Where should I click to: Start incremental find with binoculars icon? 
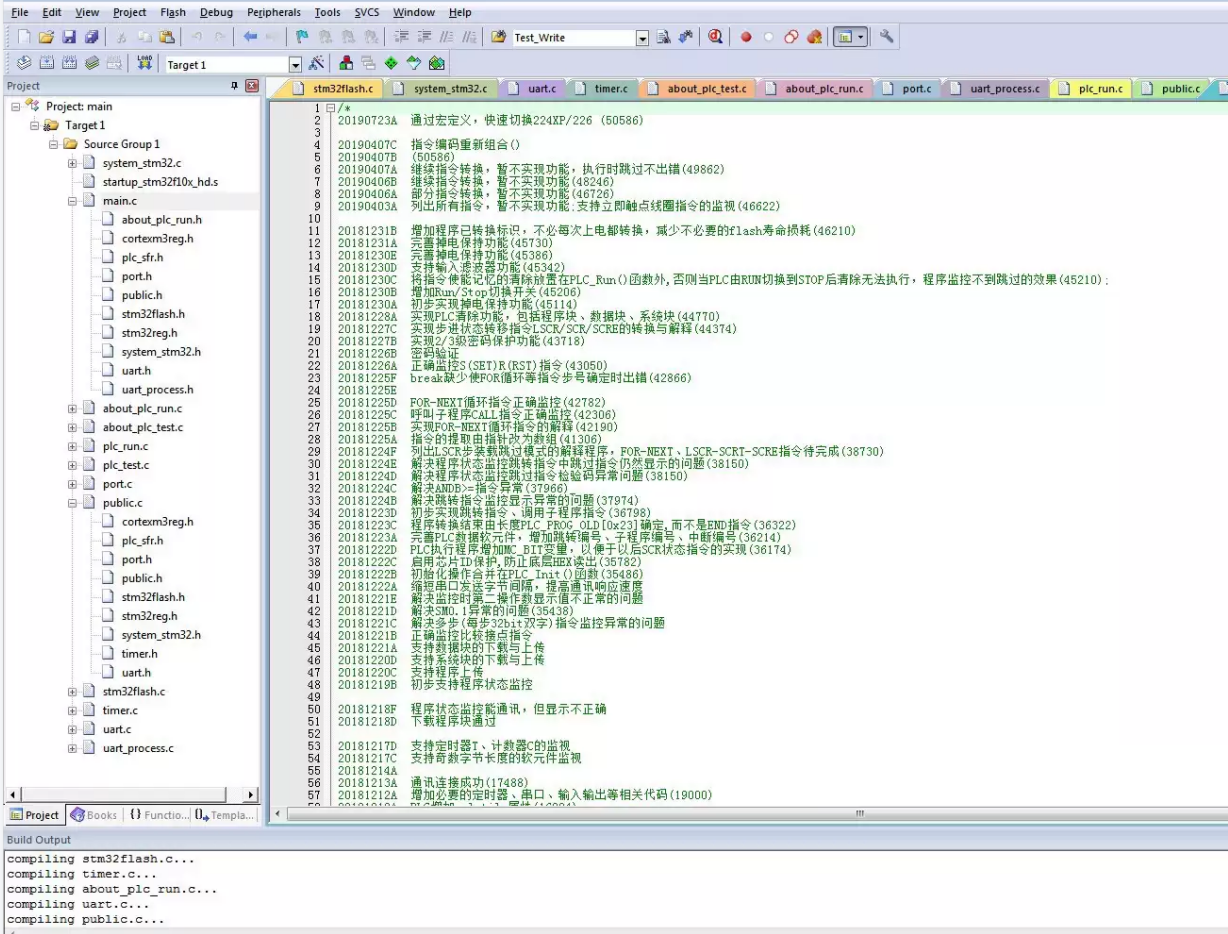(685, 37)
